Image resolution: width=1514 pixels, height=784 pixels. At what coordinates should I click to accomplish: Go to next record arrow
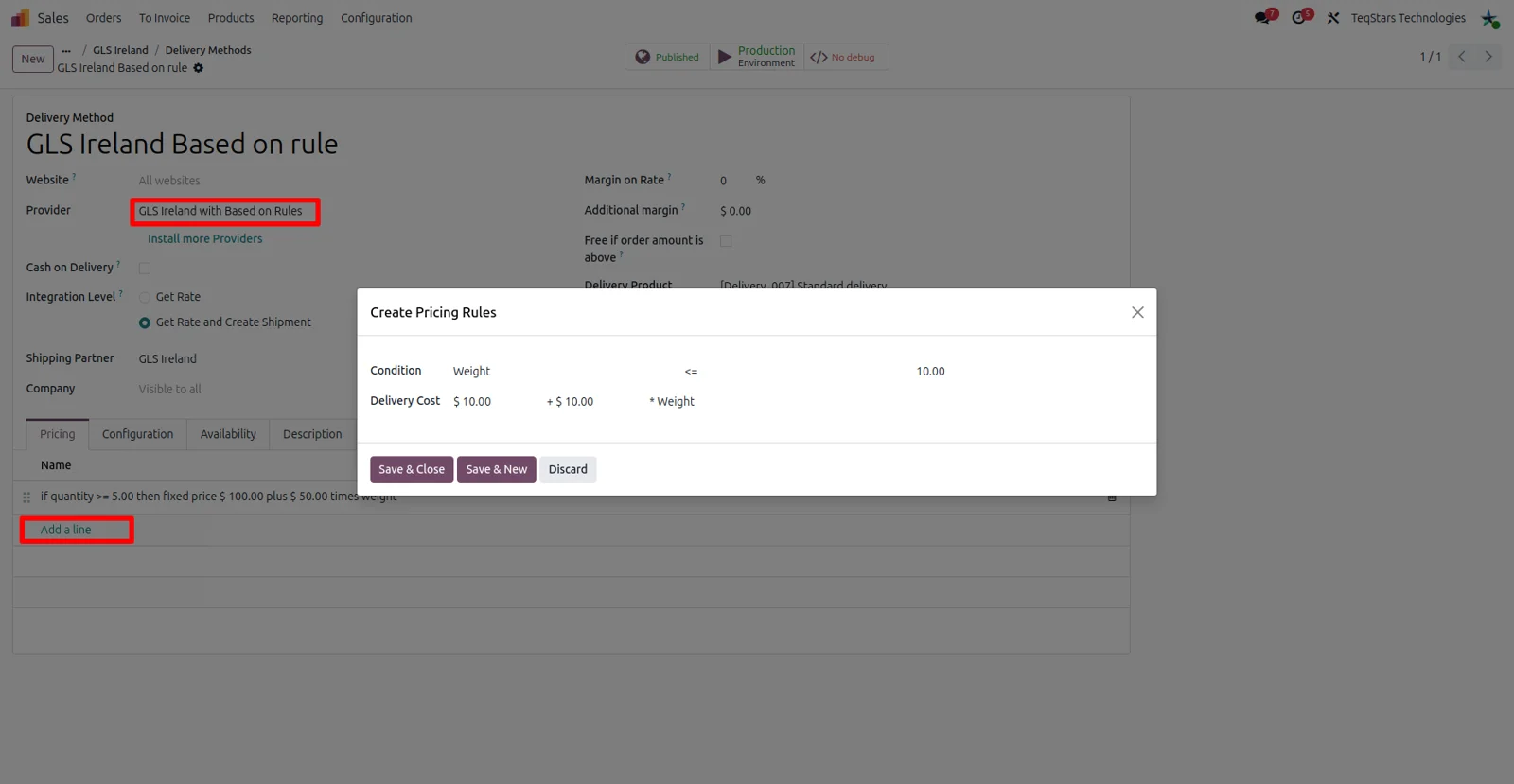click(1488, 57)
